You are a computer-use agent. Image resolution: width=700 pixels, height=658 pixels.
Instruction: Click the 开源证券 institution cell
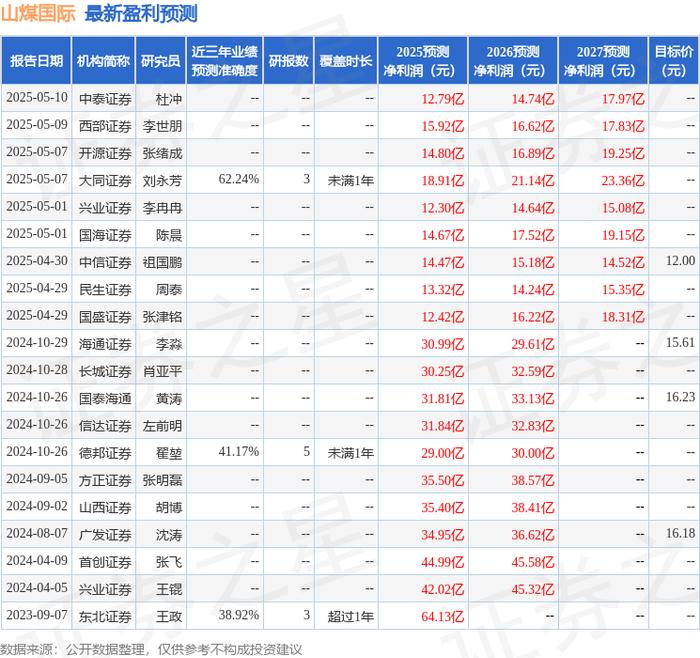(x=105, y=153)
